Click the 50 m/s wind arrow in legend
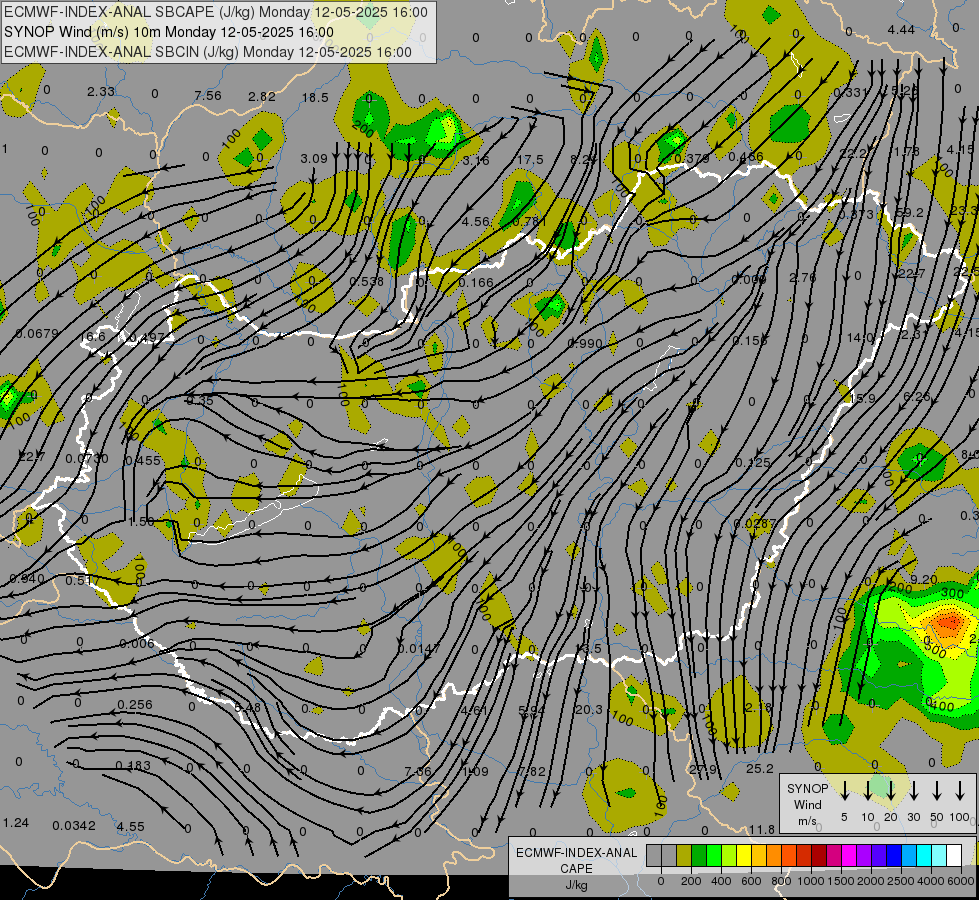This screenshot has height=900, width=979. pos(937,790)
